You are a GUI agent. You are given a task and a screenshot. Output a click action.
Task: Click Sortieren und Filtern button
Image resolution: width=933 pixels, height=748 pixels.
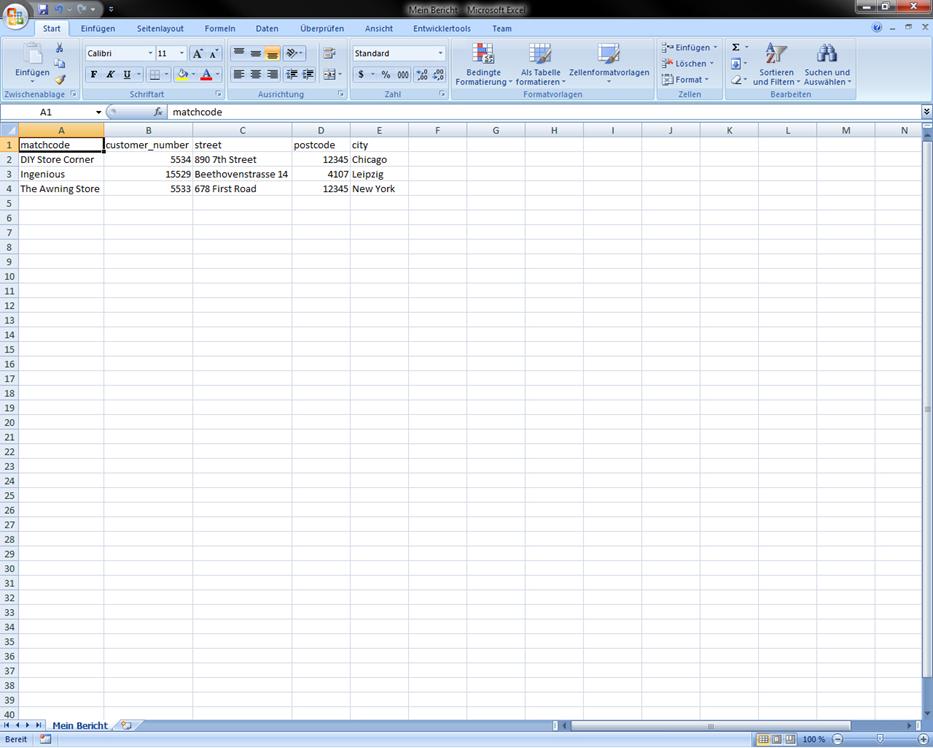tap(776, 64)
